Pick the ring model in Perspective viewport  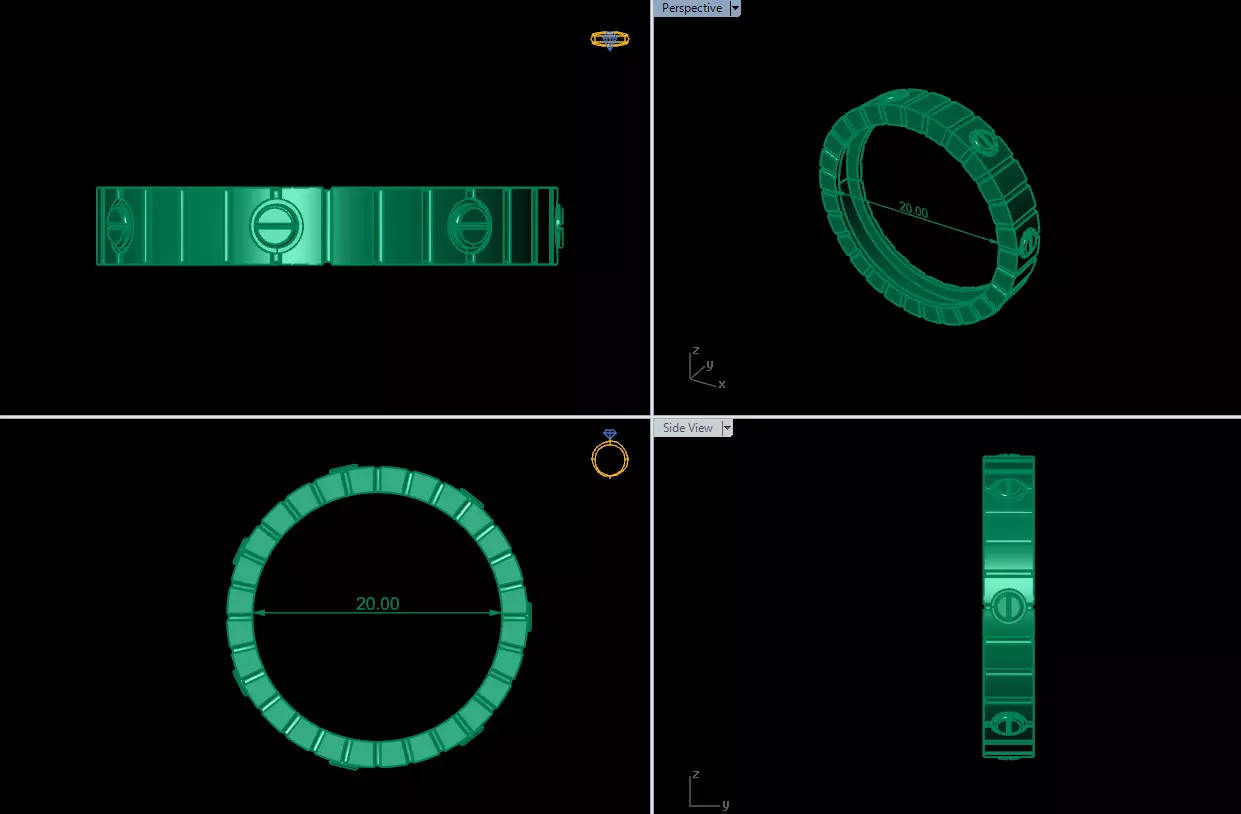(930, 207)
